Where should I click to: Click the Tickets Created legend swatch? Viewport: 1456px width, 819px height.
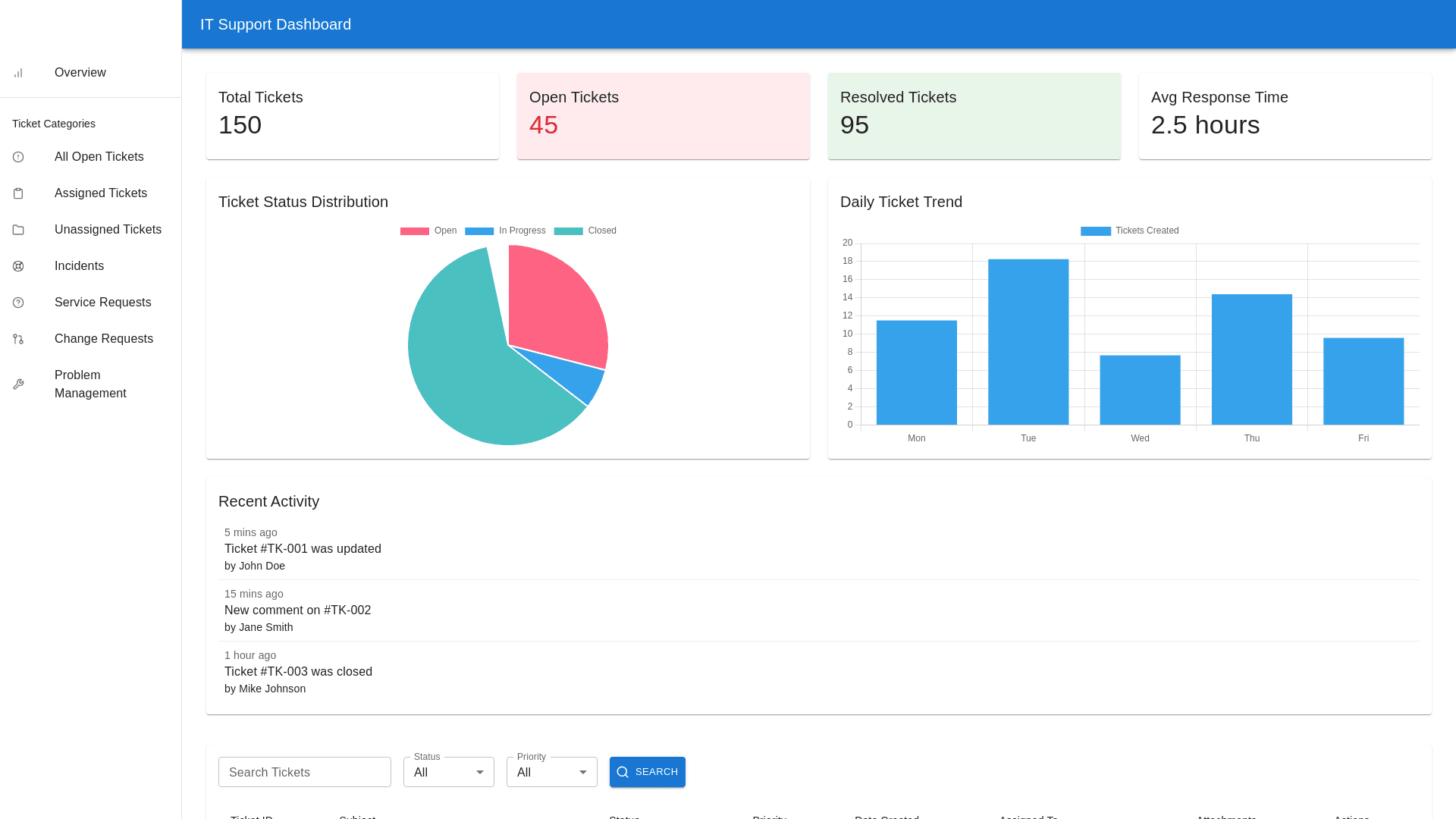1095,231
